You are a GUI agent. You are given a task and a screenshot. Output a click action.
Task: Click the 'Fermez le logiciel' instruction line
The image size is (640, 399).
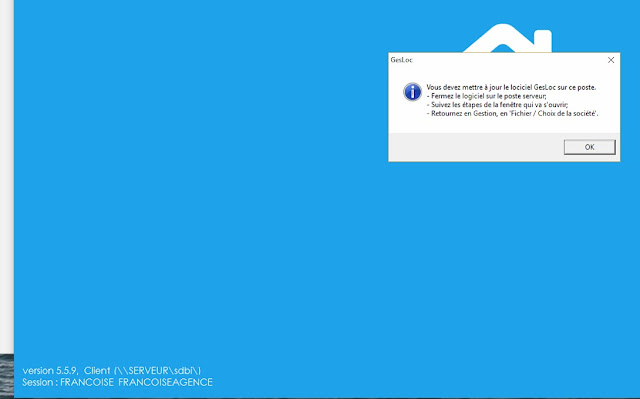click(487, 96)
